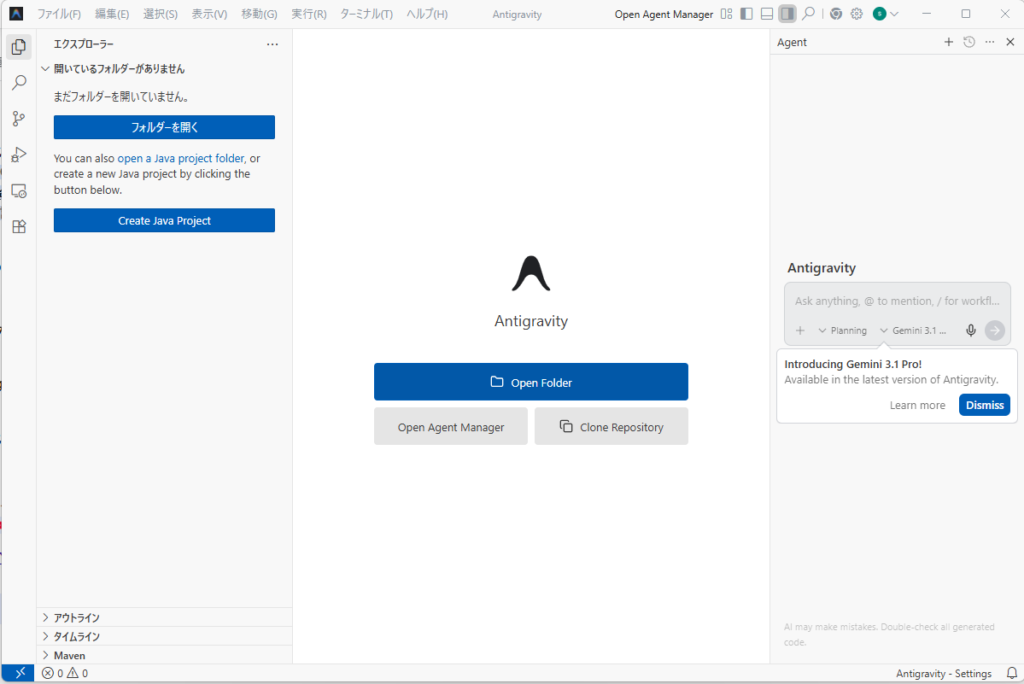Open the Run and Debug view

(x=18, y=155)
